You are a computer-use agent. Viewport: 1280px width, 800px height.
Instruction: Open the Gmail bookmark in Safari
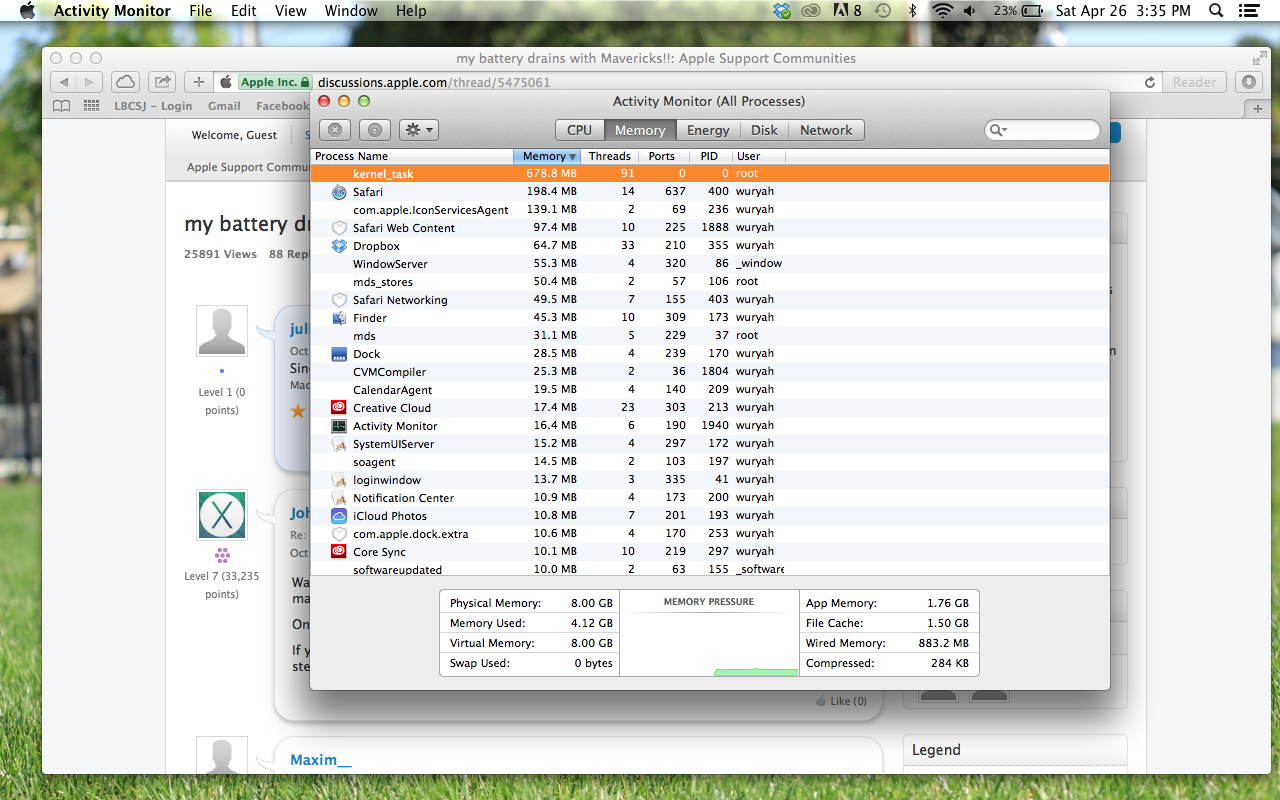tap(224, 106)
